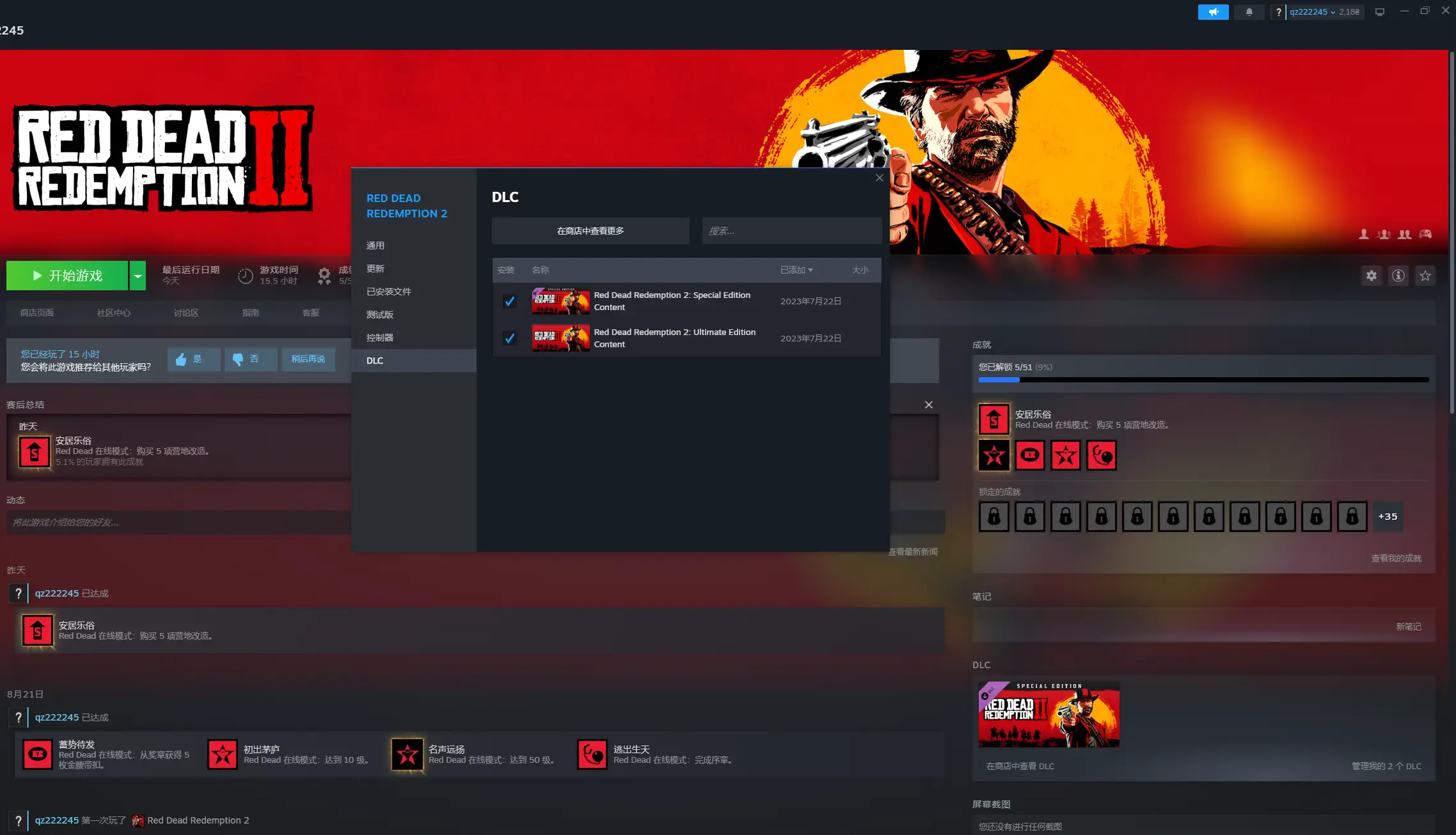The width and height of the screenshot is (1456, 835).
Task: Open 查看我的成就 link
Action: (x=1396, y=558)
